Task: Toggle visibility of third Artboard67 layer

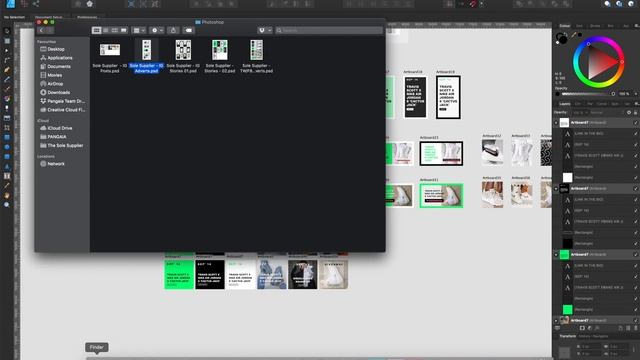Action: pos(636,254)
